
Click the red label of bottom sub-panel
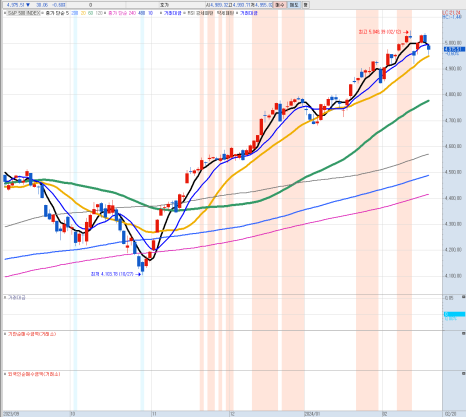point(34,374)
